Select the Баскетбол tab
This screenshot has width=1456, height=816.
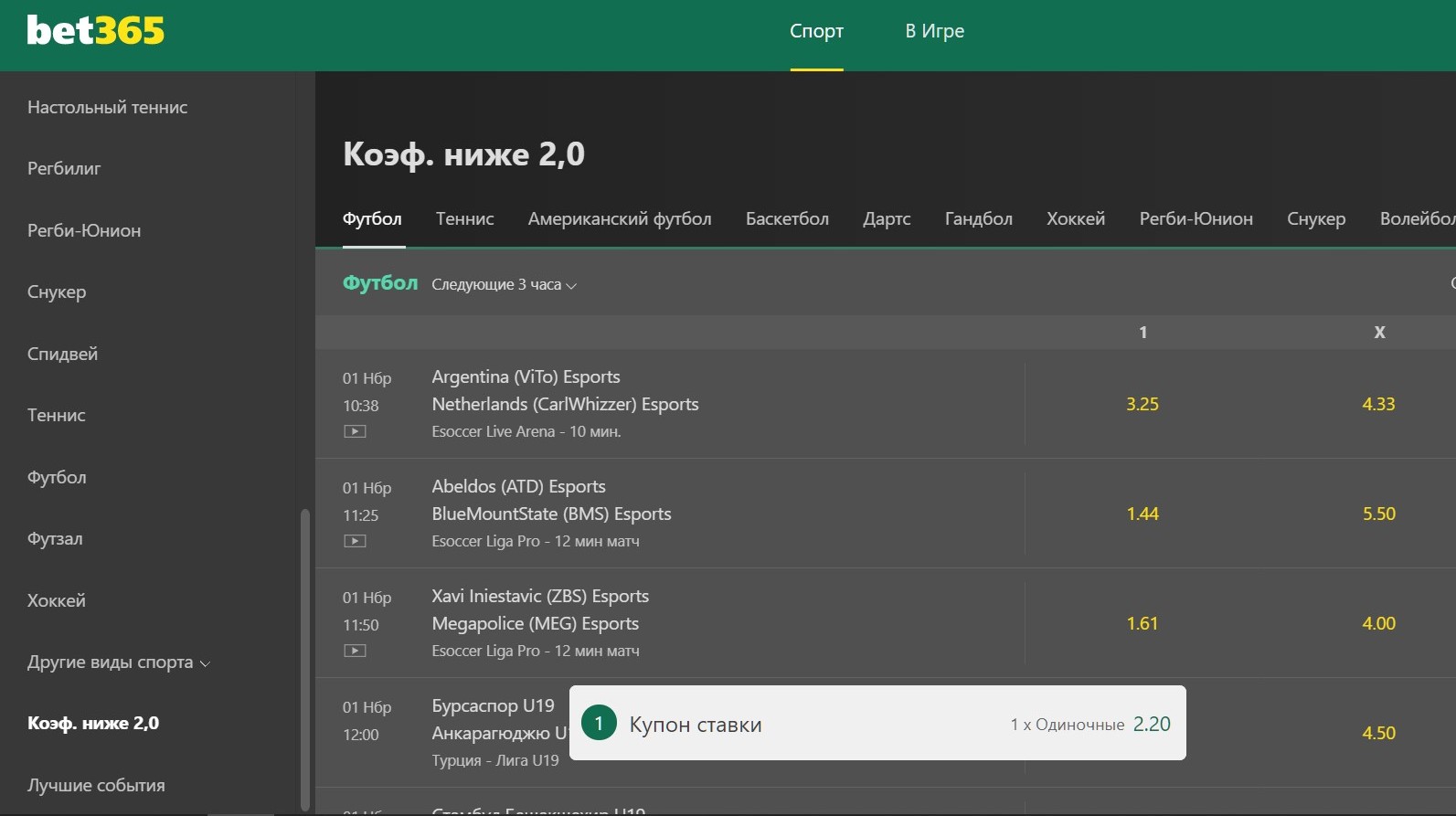coord(787,219)
